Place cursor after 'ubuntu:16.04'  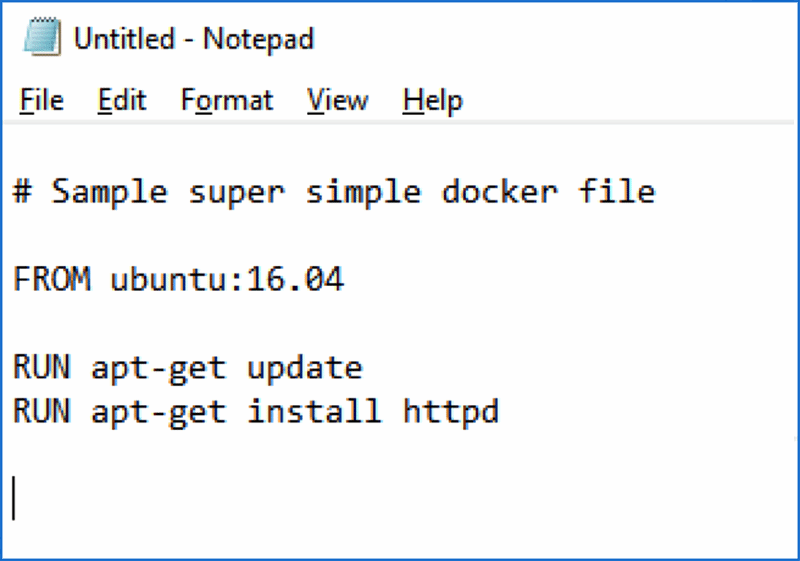(346, 279)
